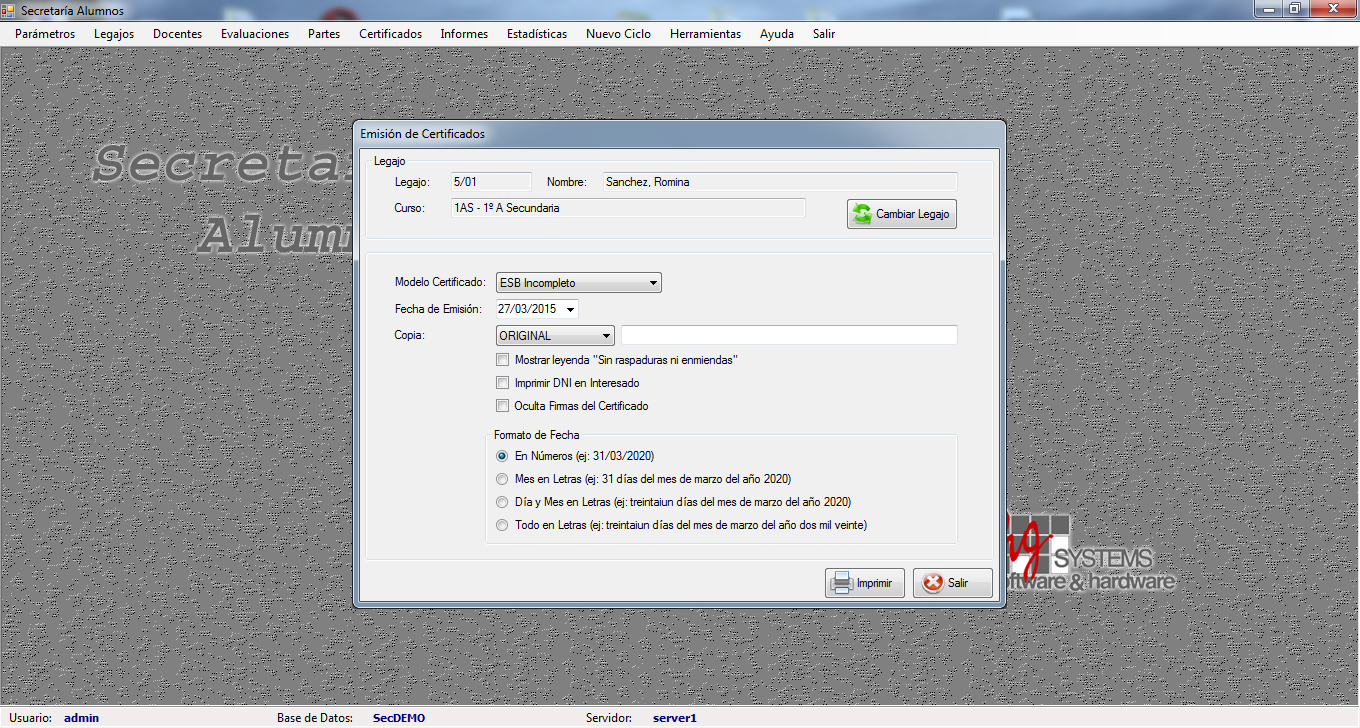Check Imprimir DNI en Interesado

(x=503, y=383)
